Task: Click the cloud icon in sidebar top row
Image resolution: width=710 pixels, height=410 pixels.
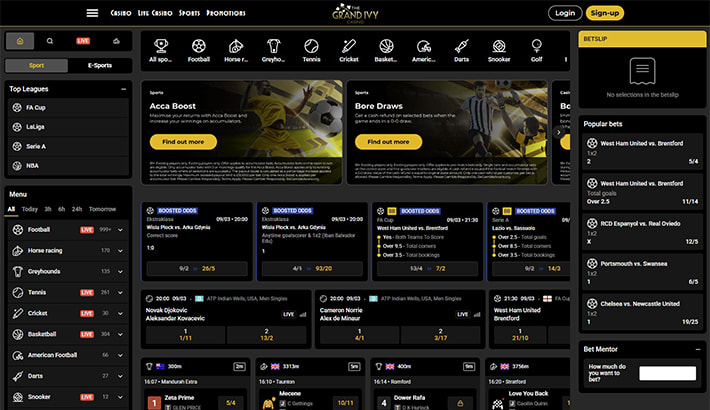Action: 116,41
